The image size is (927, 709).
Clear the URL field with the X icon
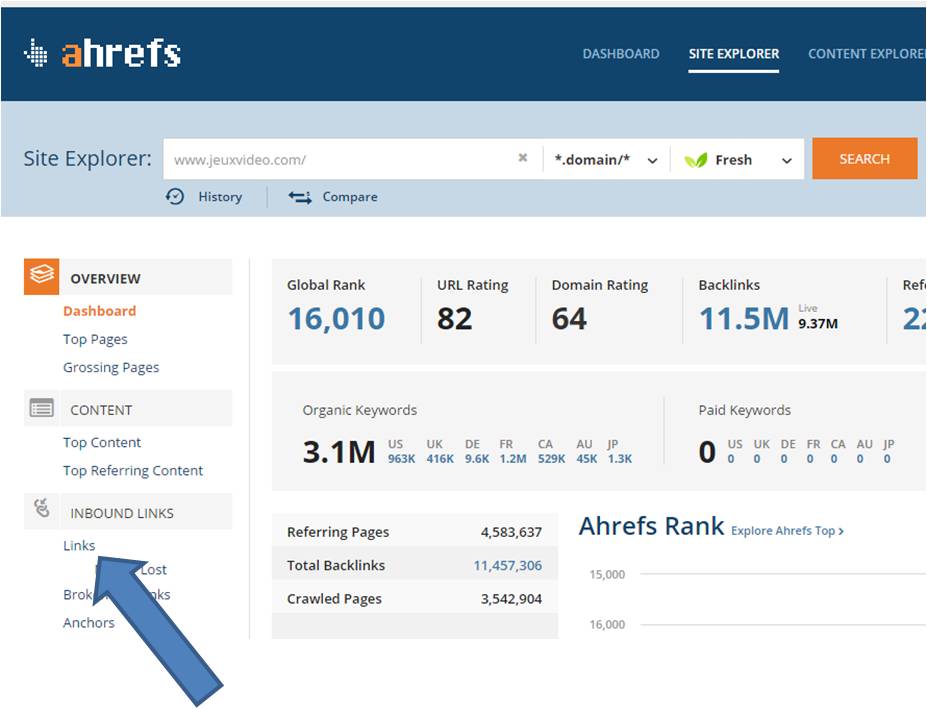pos(523,157)
